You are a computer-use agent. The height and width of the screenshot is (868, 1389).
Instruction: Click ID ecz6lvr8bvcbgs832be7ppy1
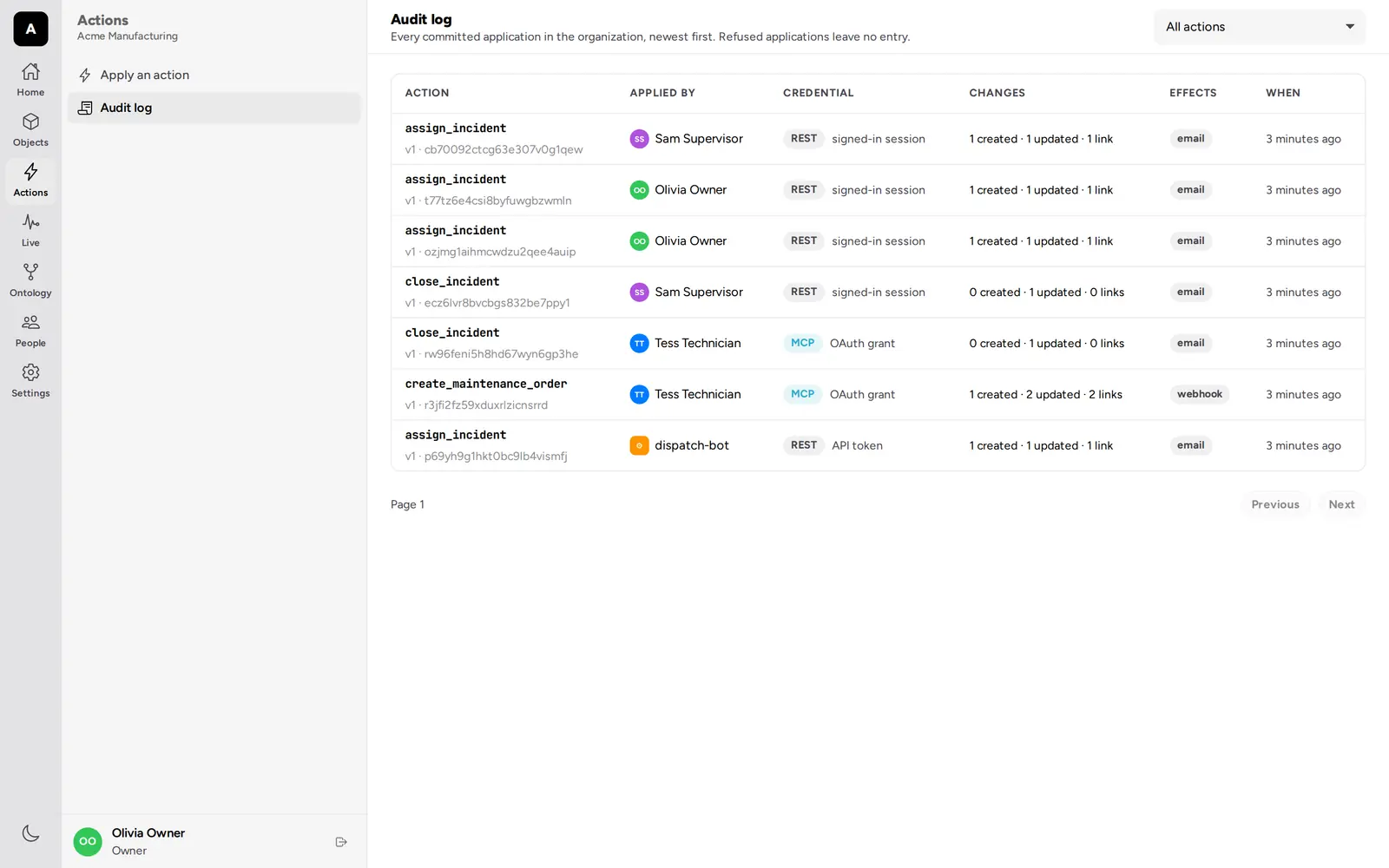497,303
